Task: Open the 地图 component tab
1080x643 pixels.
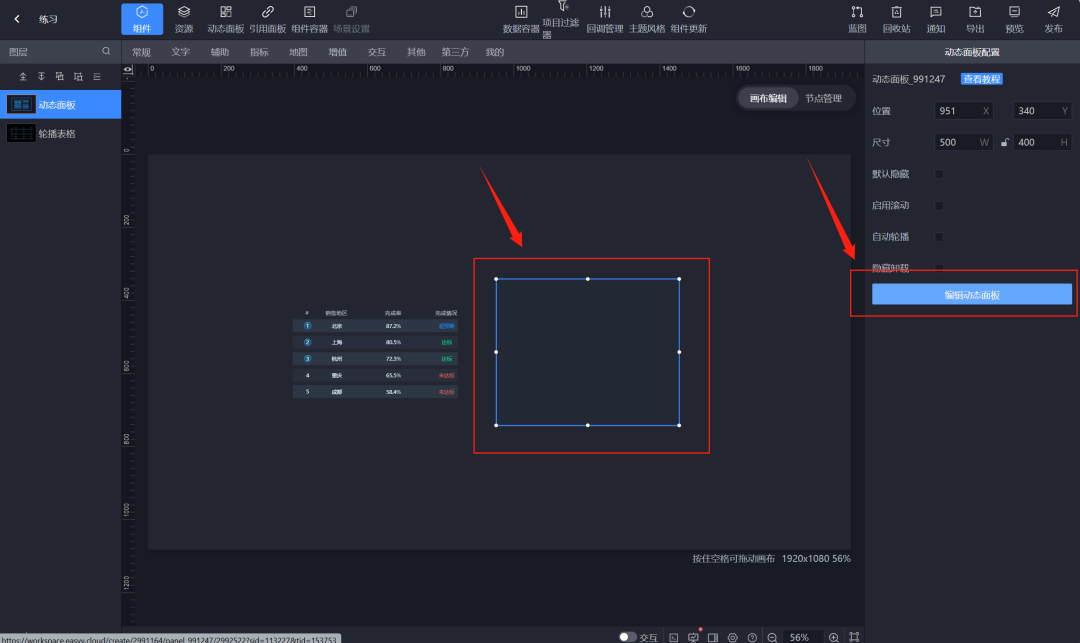Action: coord(298,52)
